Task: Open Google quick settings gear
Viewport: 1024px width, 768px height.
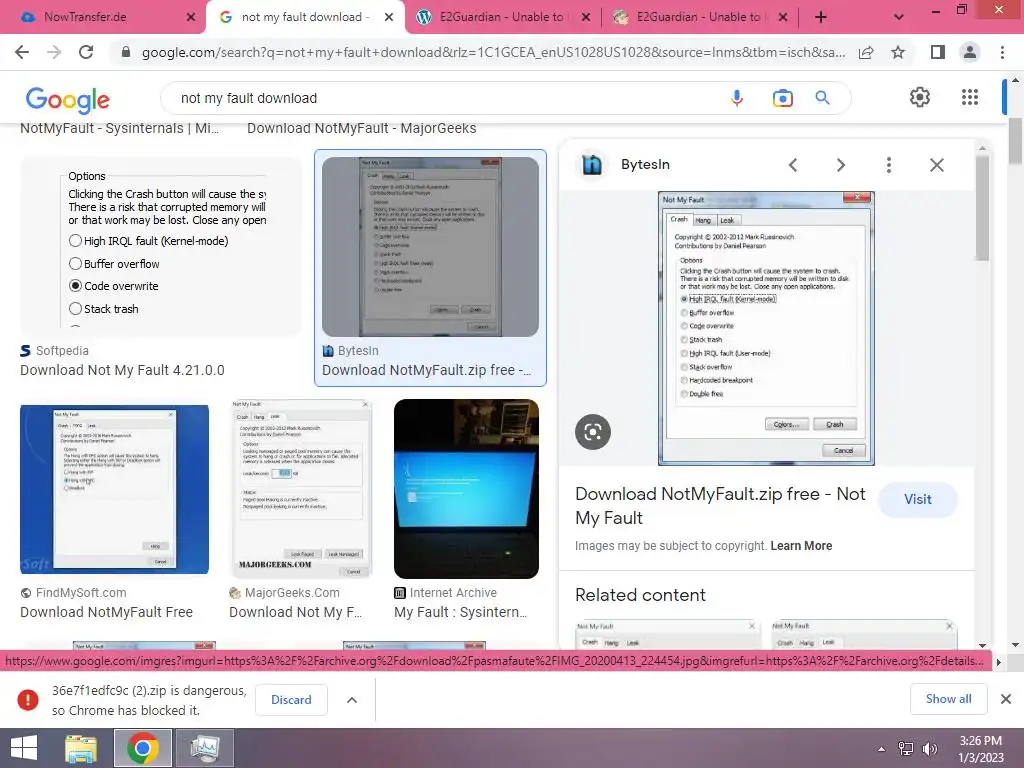Action: [x=920, y=97]
